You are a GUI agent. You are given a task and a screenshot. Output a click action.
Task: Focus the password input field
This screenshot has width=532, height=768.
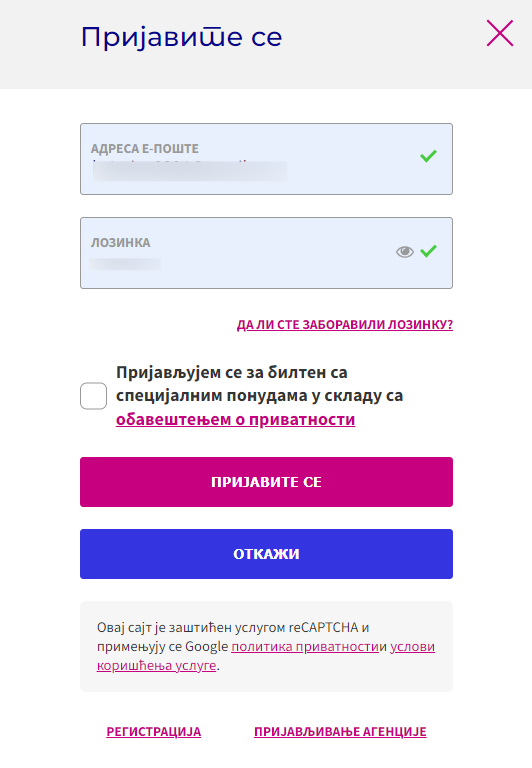(266, 253)
